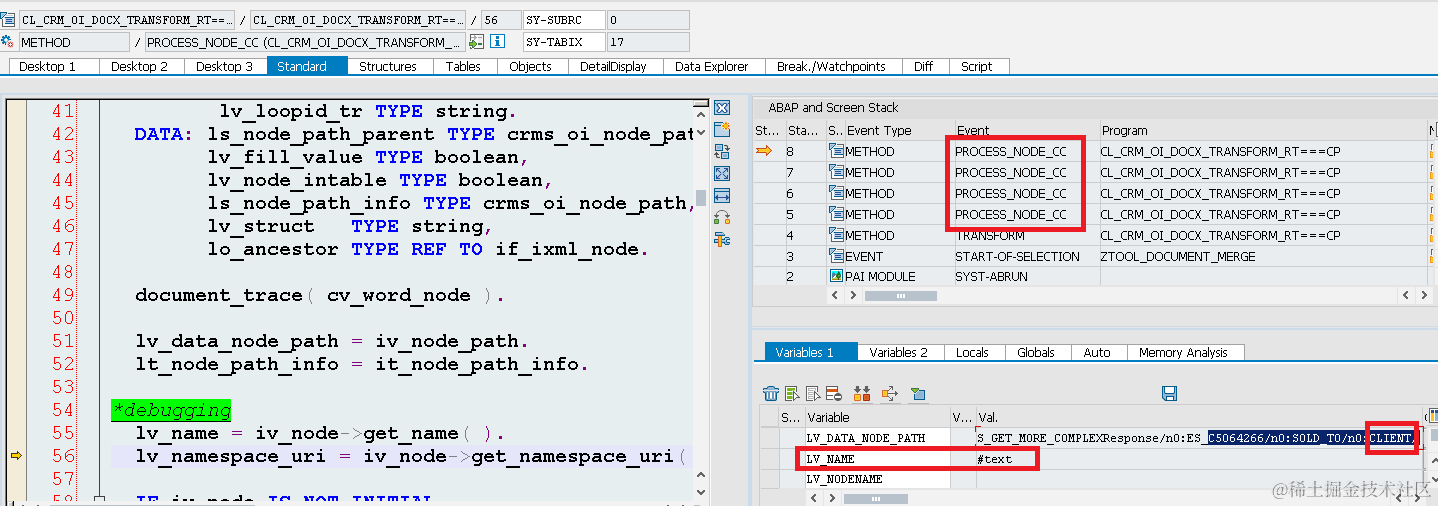Click the horizontal-arrows maximize-width icon

(722, 196)
